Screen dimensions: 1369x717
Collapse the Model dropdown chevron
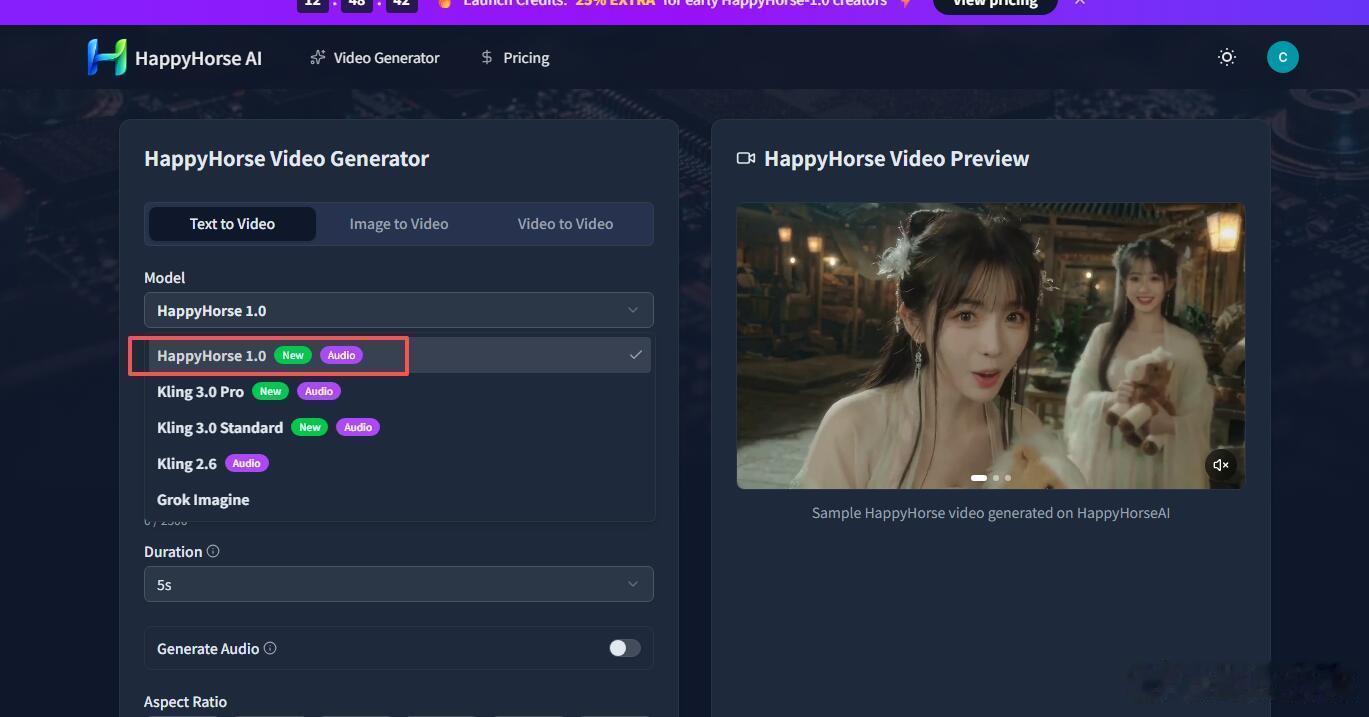click(632, 310)
